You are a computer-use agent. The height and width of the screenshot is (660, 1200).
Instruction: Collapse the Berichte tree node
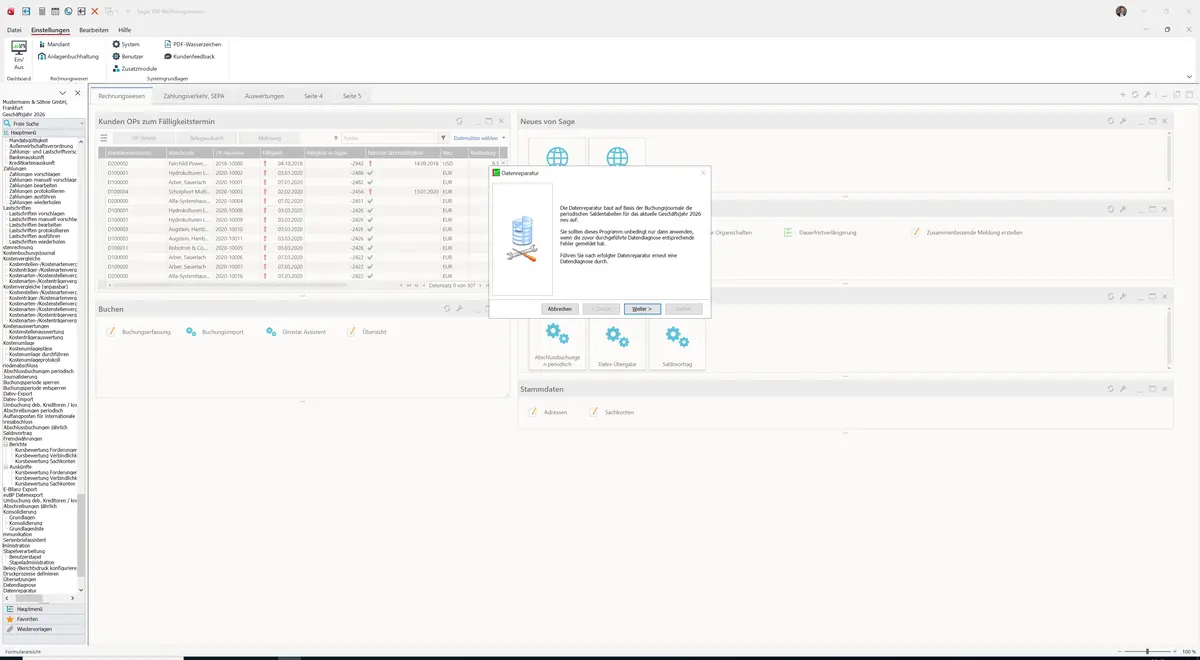coord(6,444)
